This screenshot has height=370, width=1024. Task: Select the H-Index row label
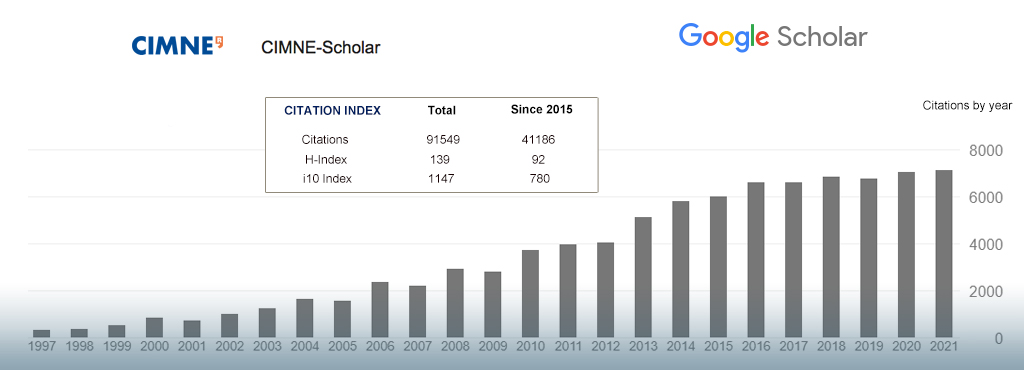pos(326,159)
